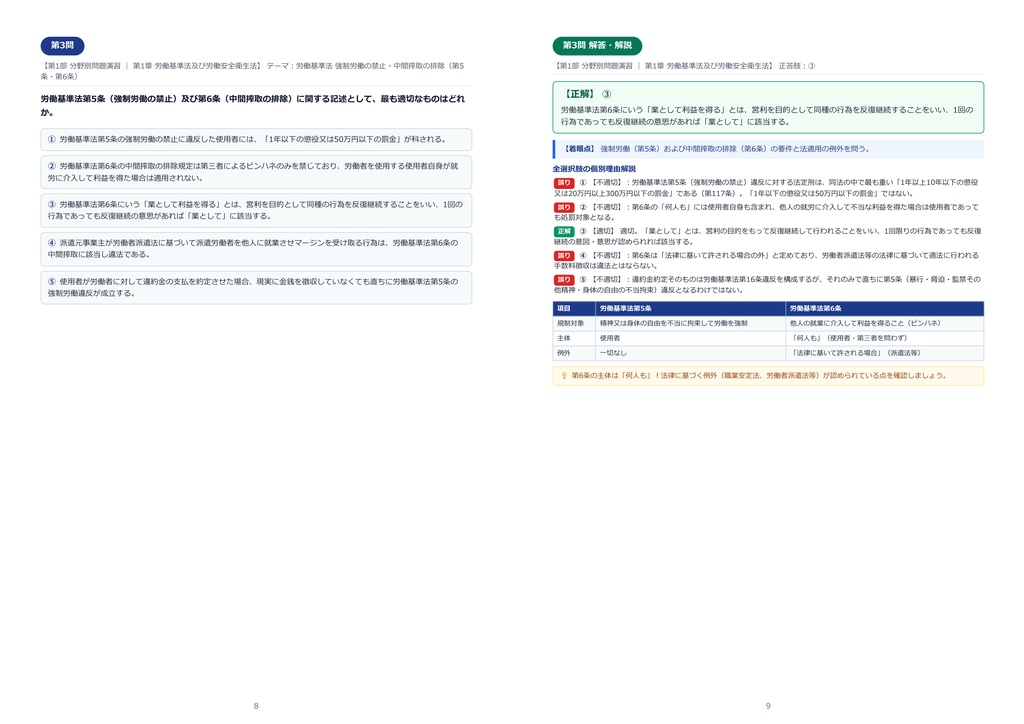1024x724 pixels.
Task: Click the lightbulb icon in the yellow tip box
Action: [x=564, y=376]
